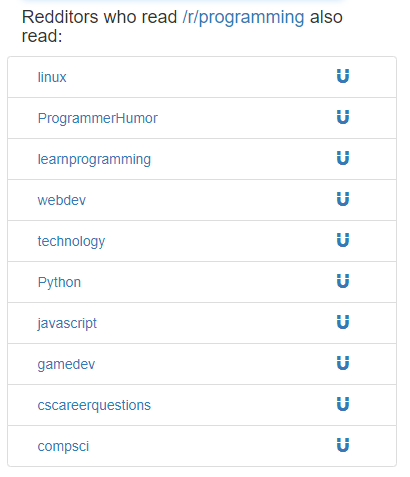Visit the webdev subreddit link

62,200
